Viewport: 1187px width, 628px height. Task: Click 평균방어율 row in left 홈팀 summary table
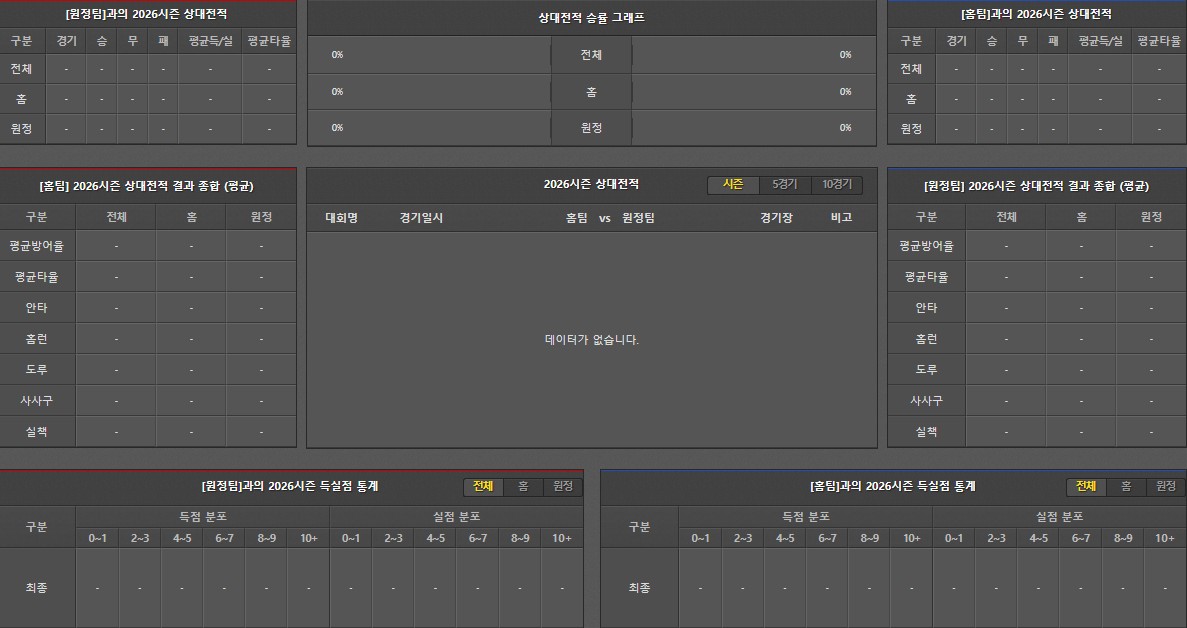(x=36, y=246)
